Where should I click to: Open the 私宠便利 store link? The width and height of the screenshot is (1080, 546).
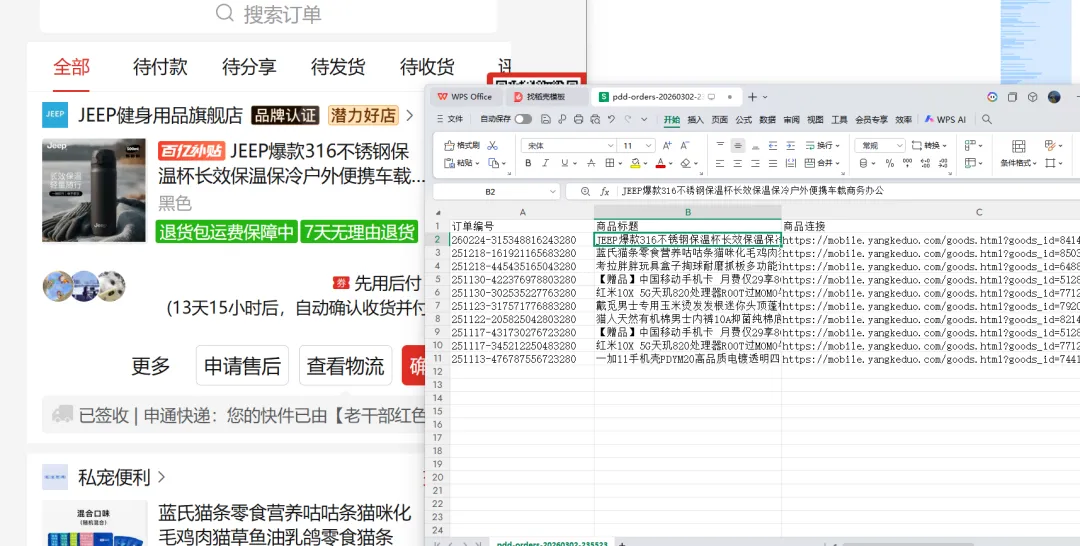pyautogui.click(x=114, y=477)
